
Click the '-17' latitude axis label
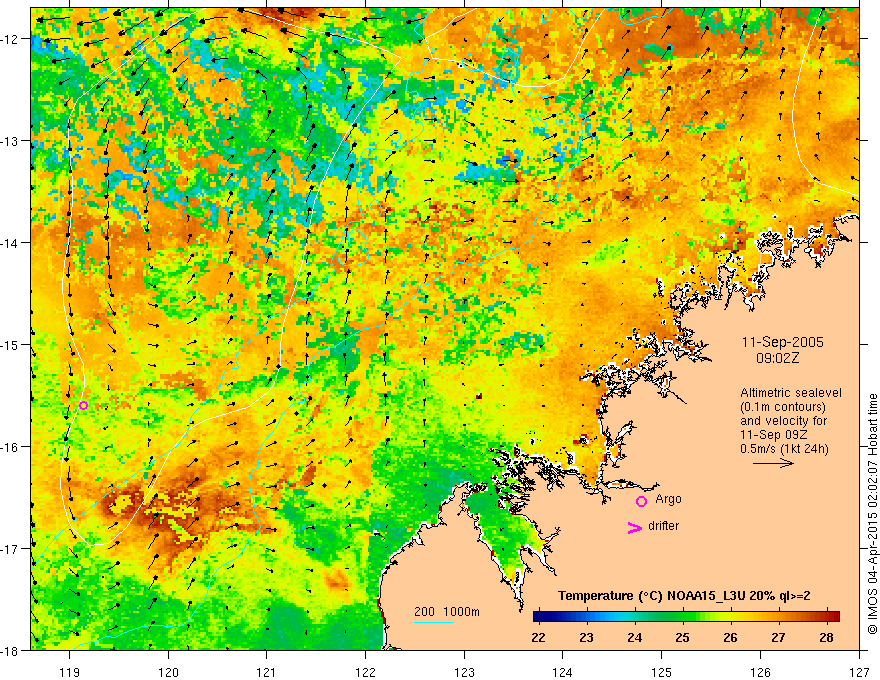(11, 548)
